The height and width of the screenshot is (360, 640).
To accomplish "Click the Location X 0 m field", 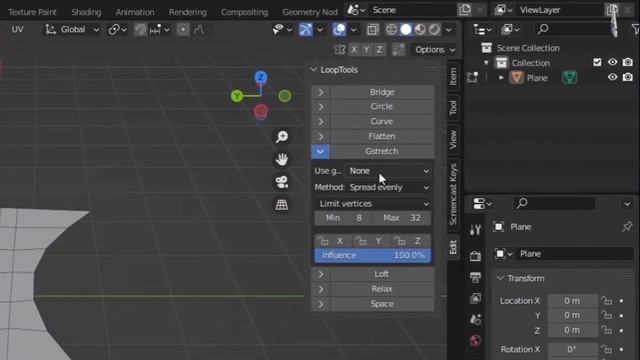I will click(572, 301).
